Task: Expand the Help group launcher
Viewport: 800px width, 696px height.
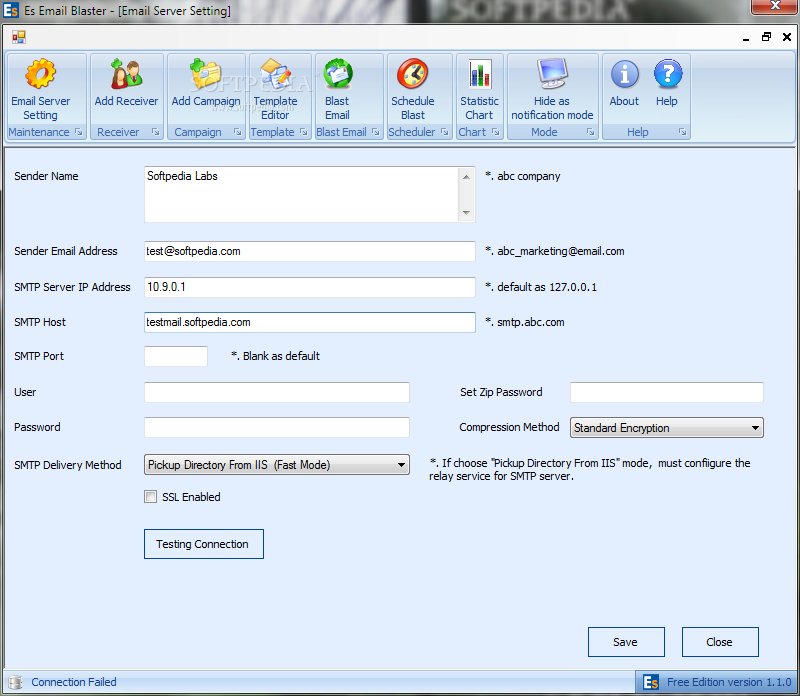Action: click(682, 132)
